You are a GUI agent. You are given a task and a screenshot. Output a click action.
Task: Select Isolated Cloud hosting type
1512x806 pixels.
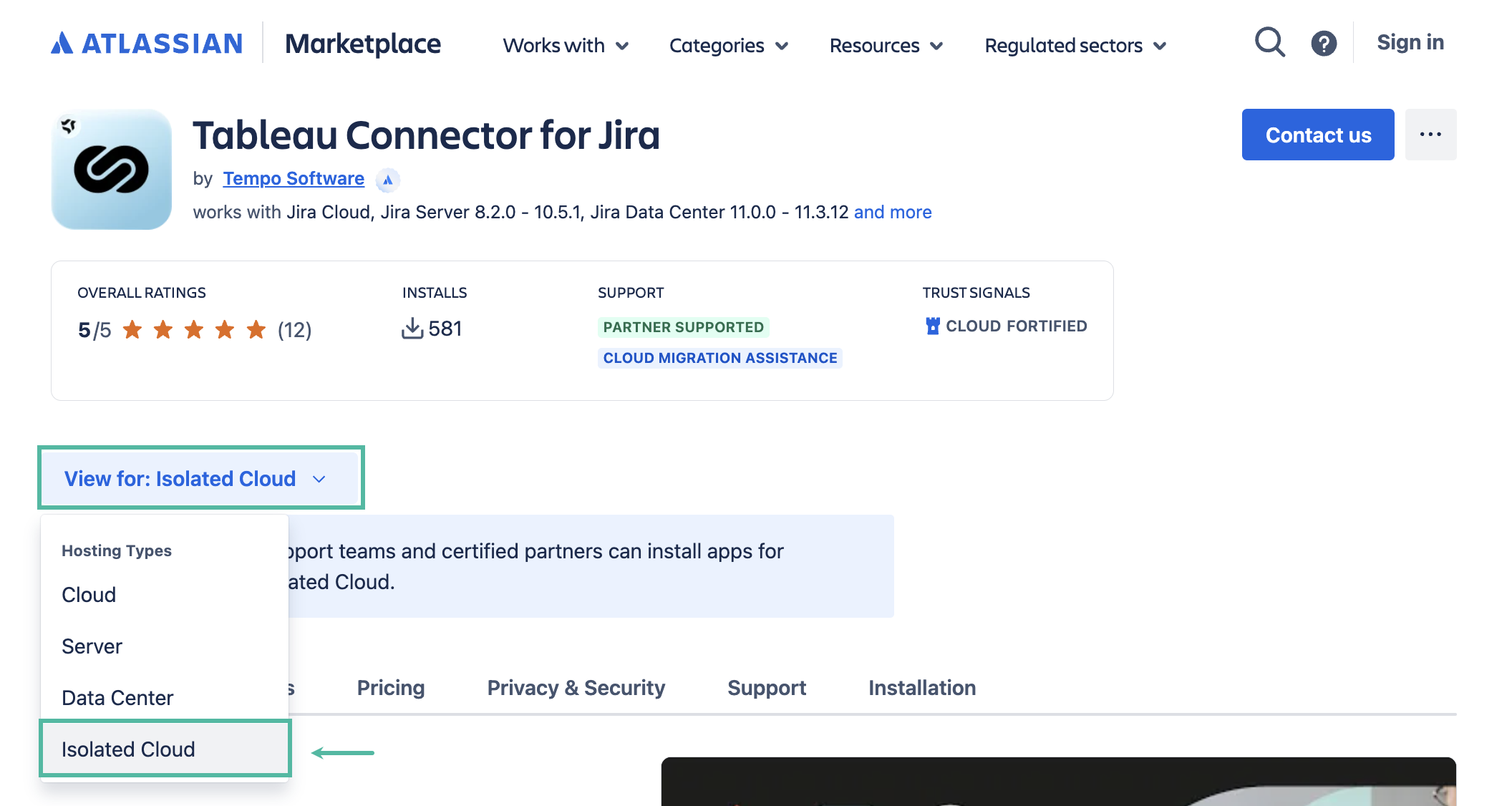pos(165,749)
